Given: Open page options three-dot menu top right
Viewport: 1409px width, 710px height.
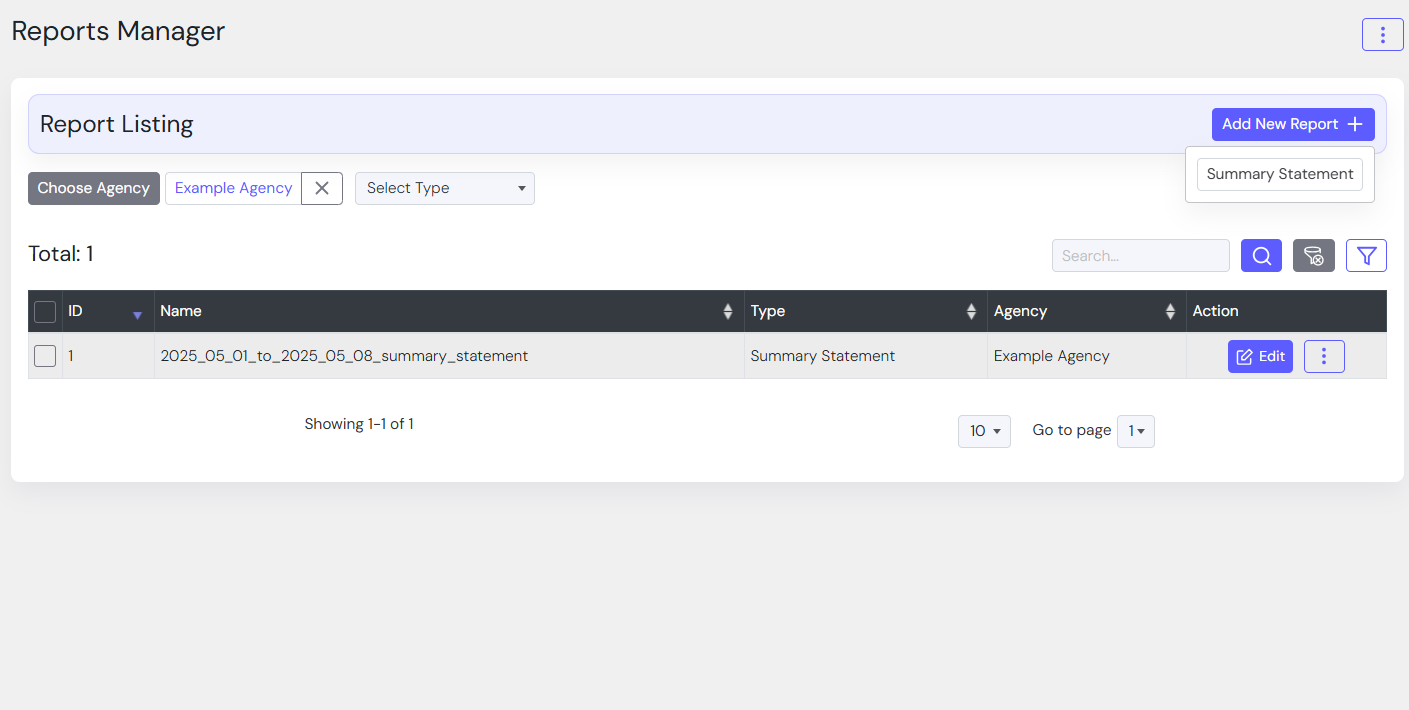Looking at the screenshot, I should 1382,35.
